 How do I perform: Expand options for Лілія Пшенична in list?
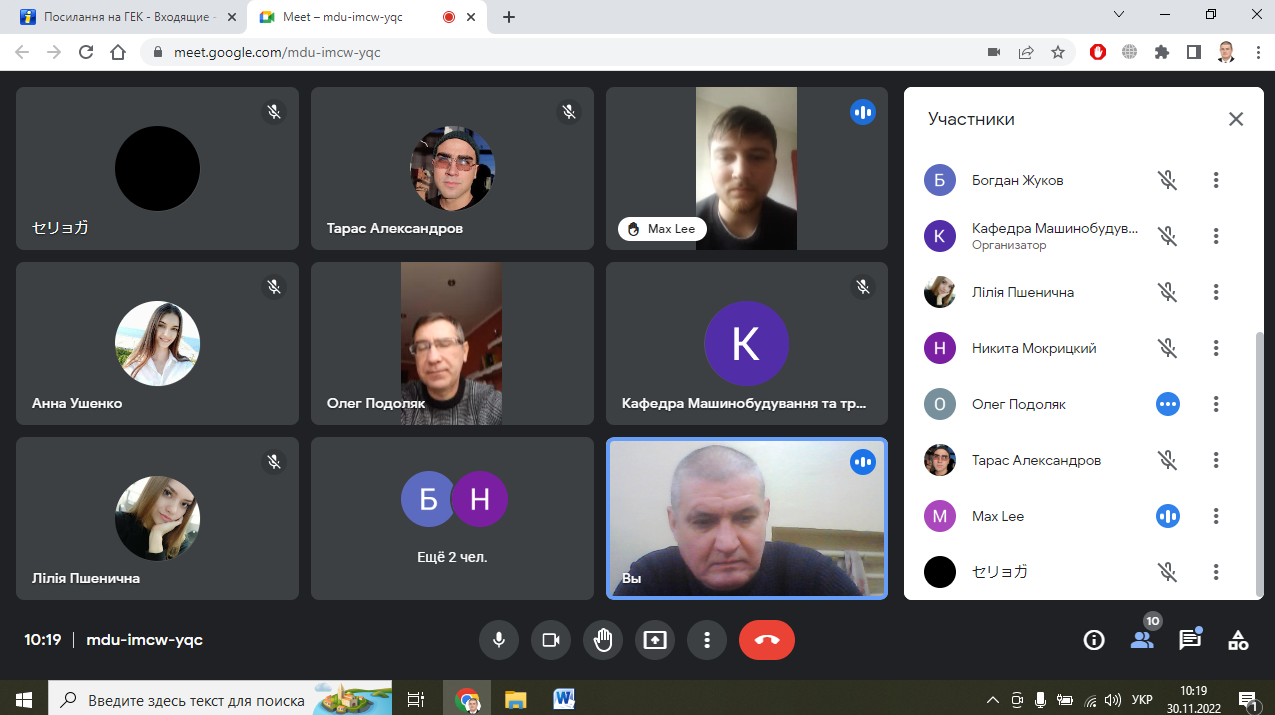1216,292
